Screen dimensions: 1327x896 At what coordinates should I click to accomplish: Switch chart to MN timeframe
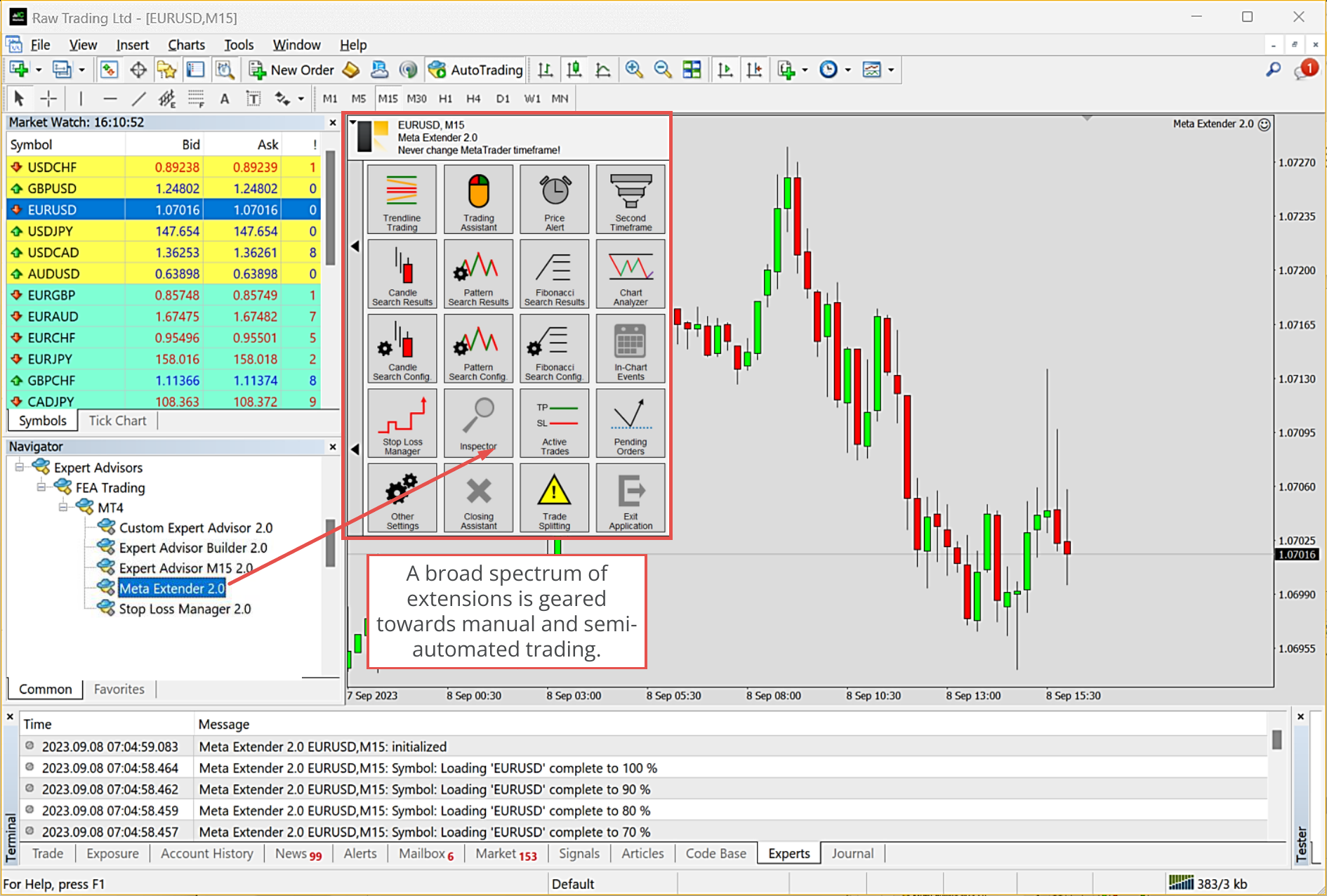tap(560, 98)
